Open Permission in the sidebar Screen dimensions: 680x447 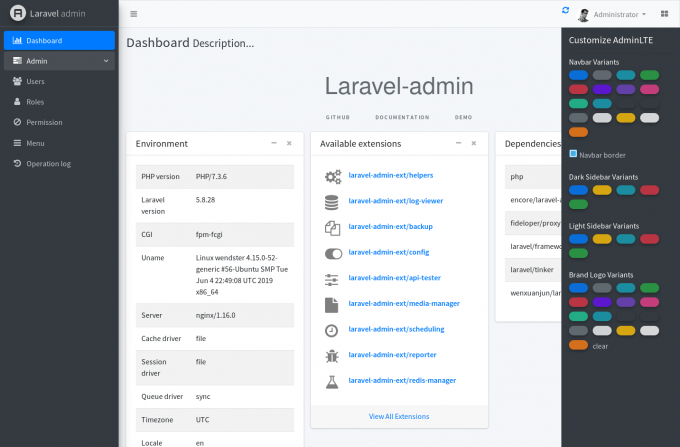[x=59, y=122]
